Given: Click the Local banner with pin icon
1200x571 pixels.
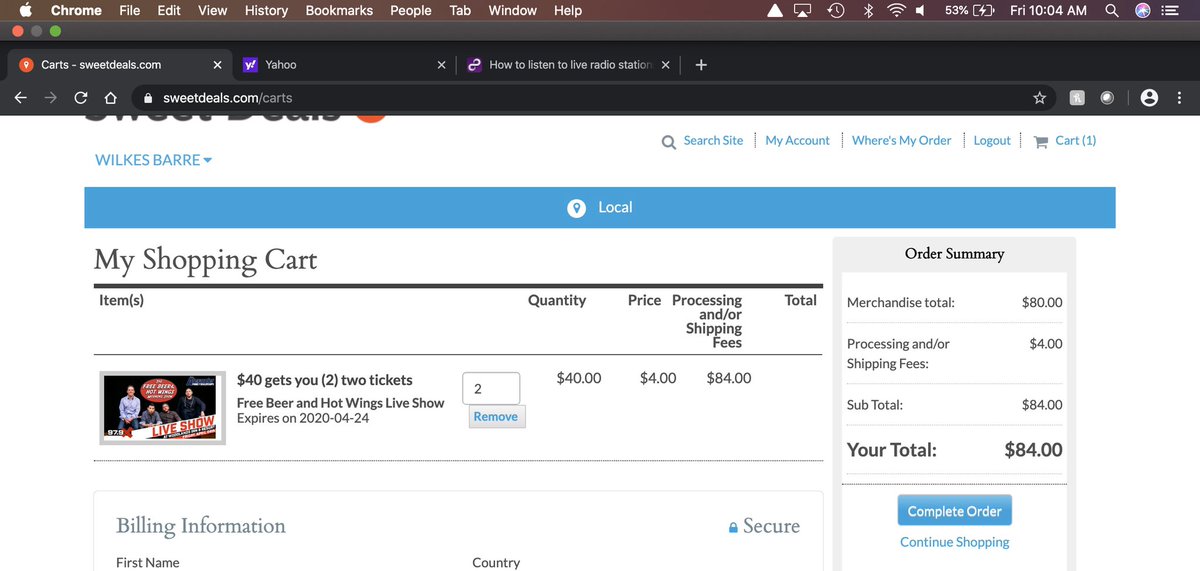Looking at the screenshot, I should (x=600, y=207).
